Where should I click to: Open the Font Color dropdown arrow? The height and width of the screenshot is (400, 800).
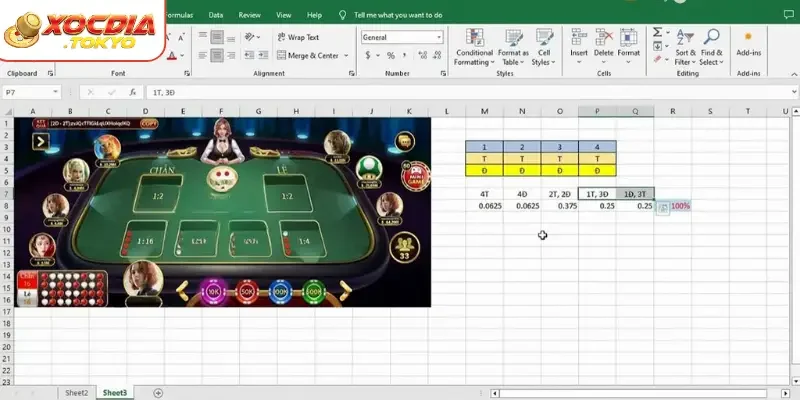point(182,56)
